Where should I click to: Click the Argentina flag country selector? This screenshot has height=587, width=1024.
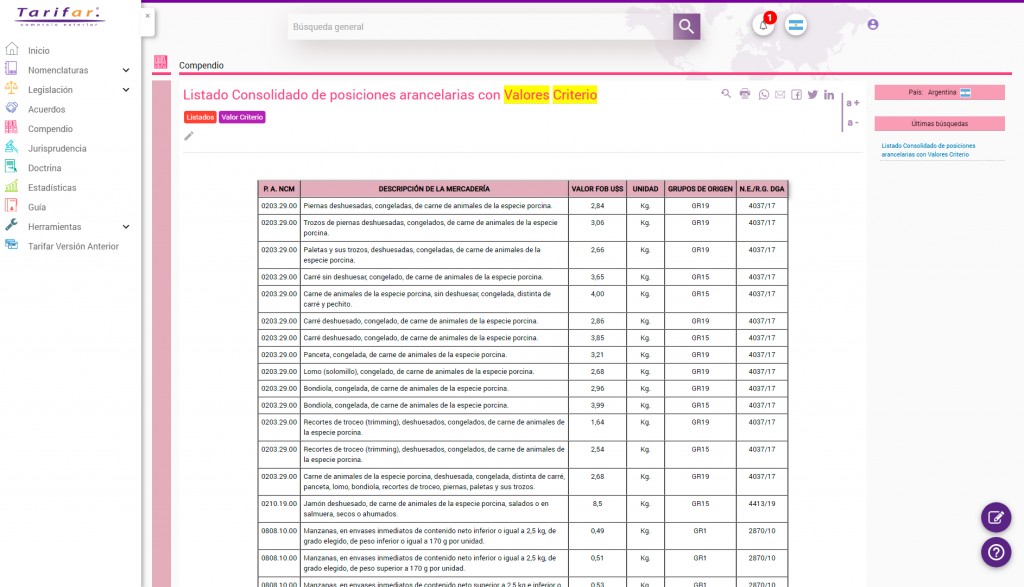(795, 25)
